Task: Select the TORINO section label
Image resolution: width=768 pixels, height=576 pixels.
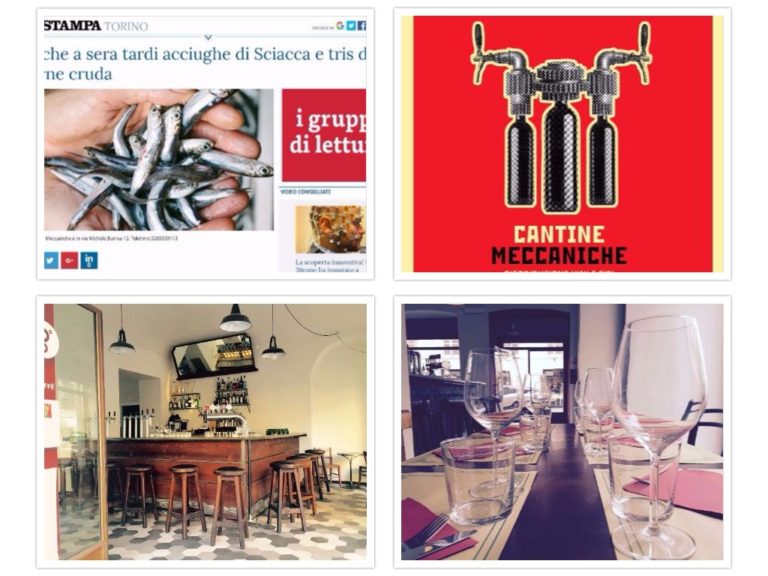Action: [126, 26]
